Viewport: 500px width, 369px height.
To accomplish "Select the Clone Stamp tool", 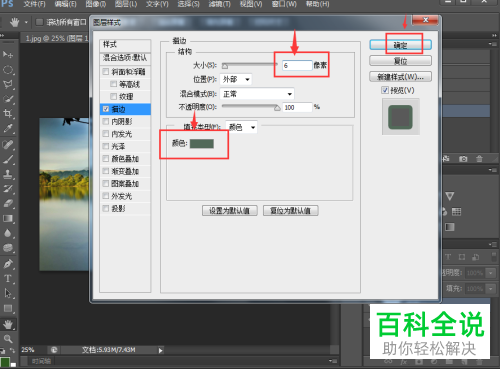I will pyautogui.click(x=8, y=174).
